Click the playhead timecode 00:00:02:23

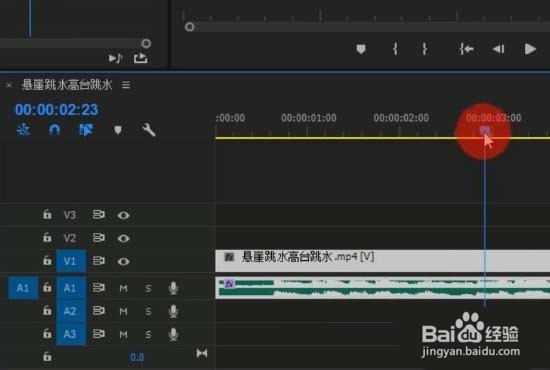(x=56, y=110)
